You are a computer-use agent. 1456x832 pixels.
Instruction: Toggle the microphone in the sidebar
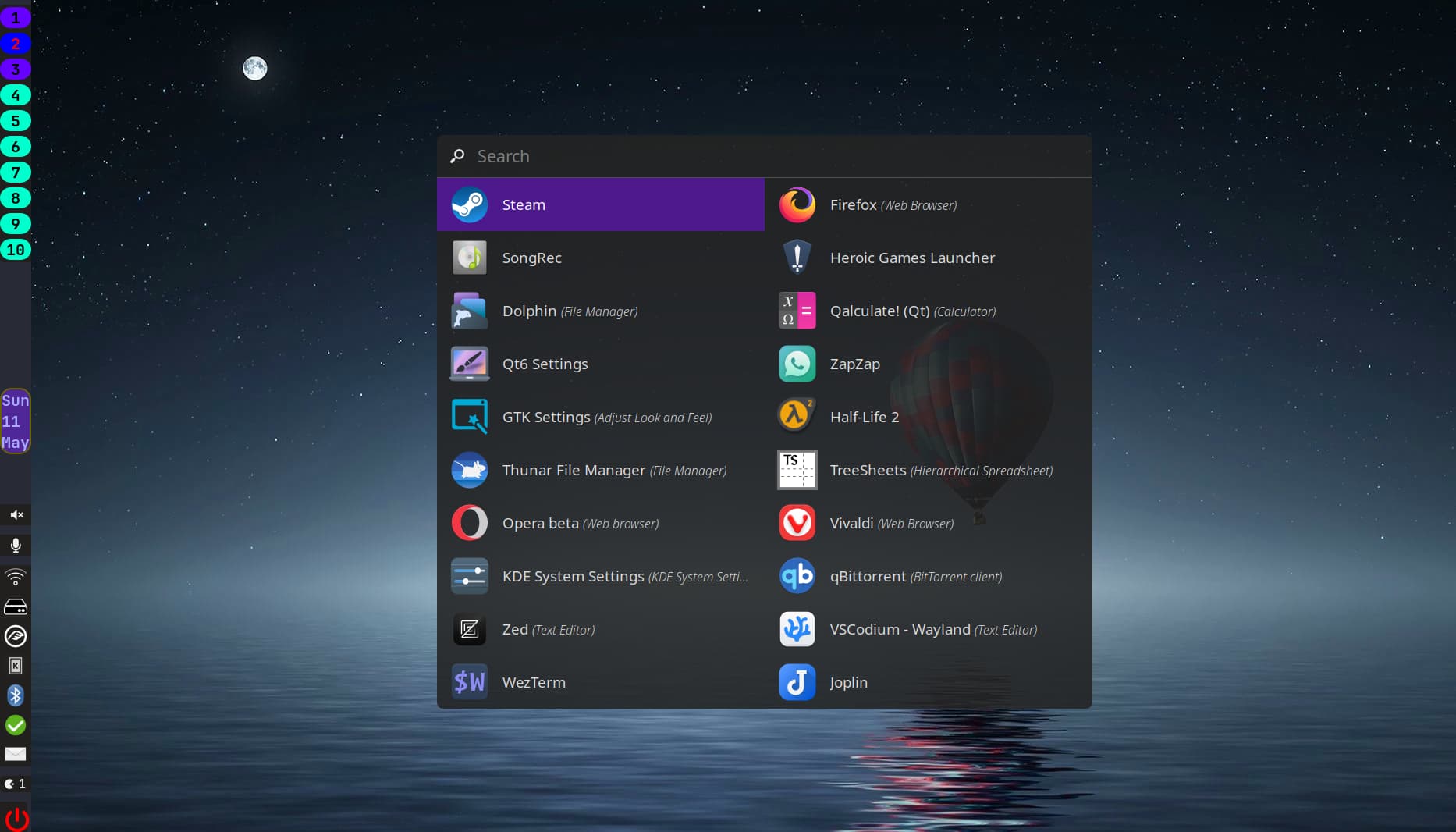point(16,546)
